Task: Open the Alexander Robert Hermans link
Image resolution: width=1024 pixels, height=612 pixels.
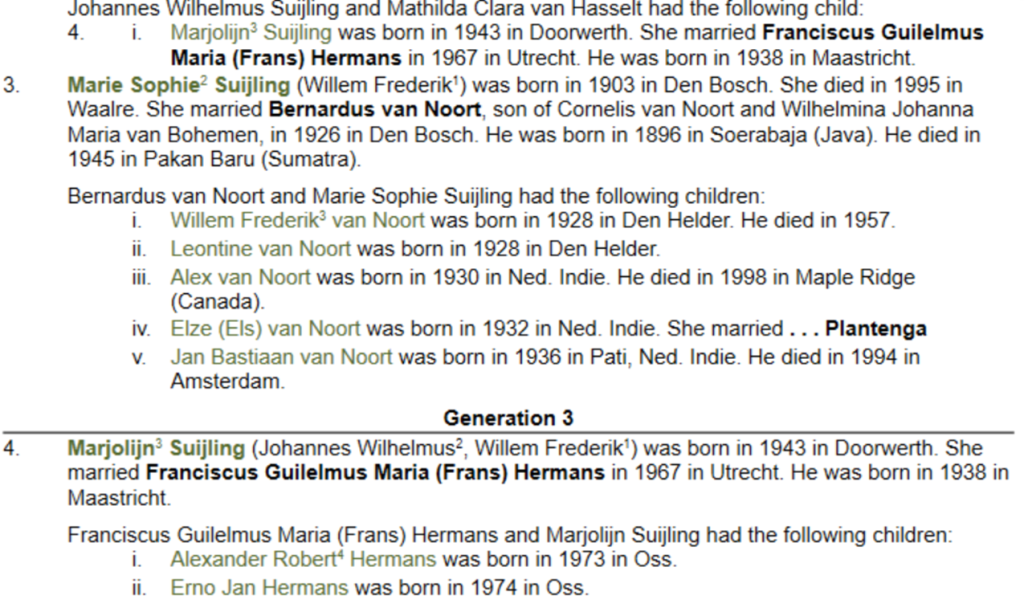Action: 302,560
